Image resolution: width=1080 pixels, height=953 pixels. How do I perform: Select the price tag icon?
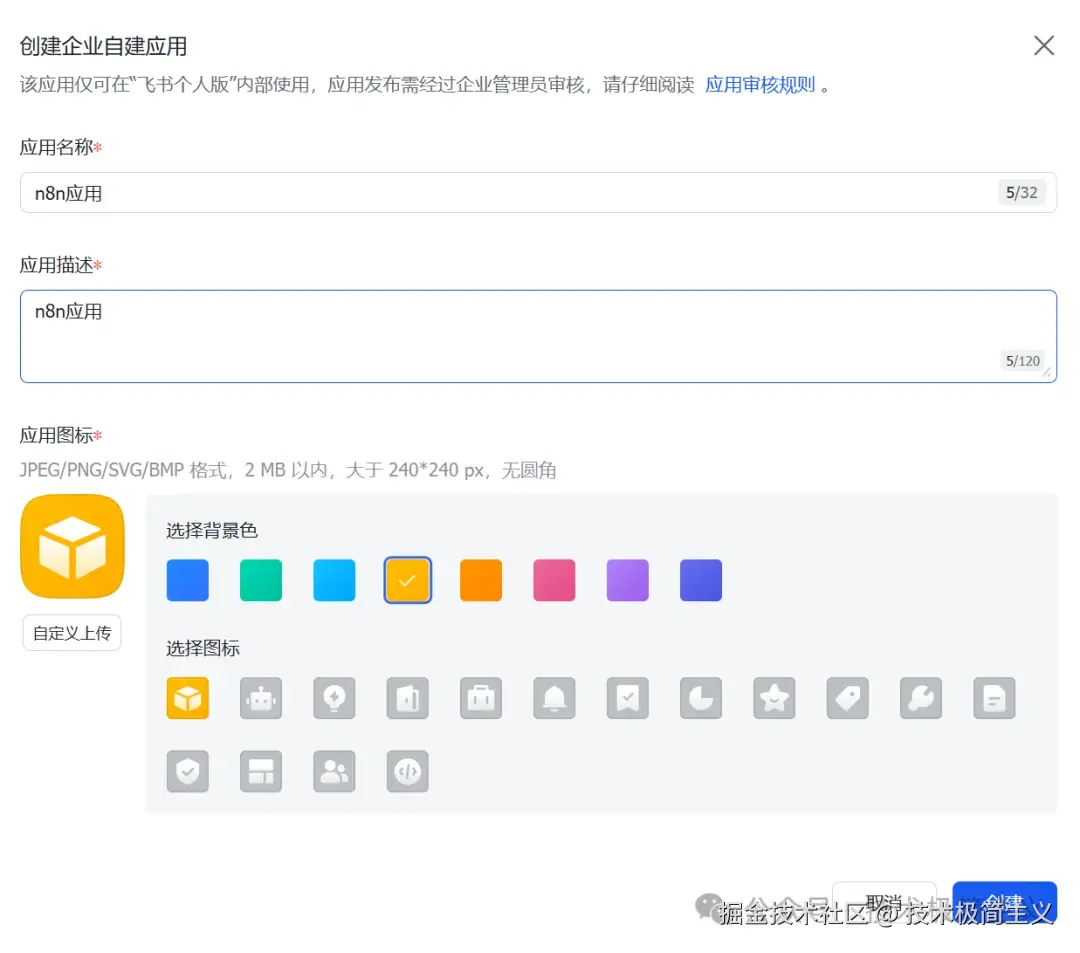click(x=847, y=698)
